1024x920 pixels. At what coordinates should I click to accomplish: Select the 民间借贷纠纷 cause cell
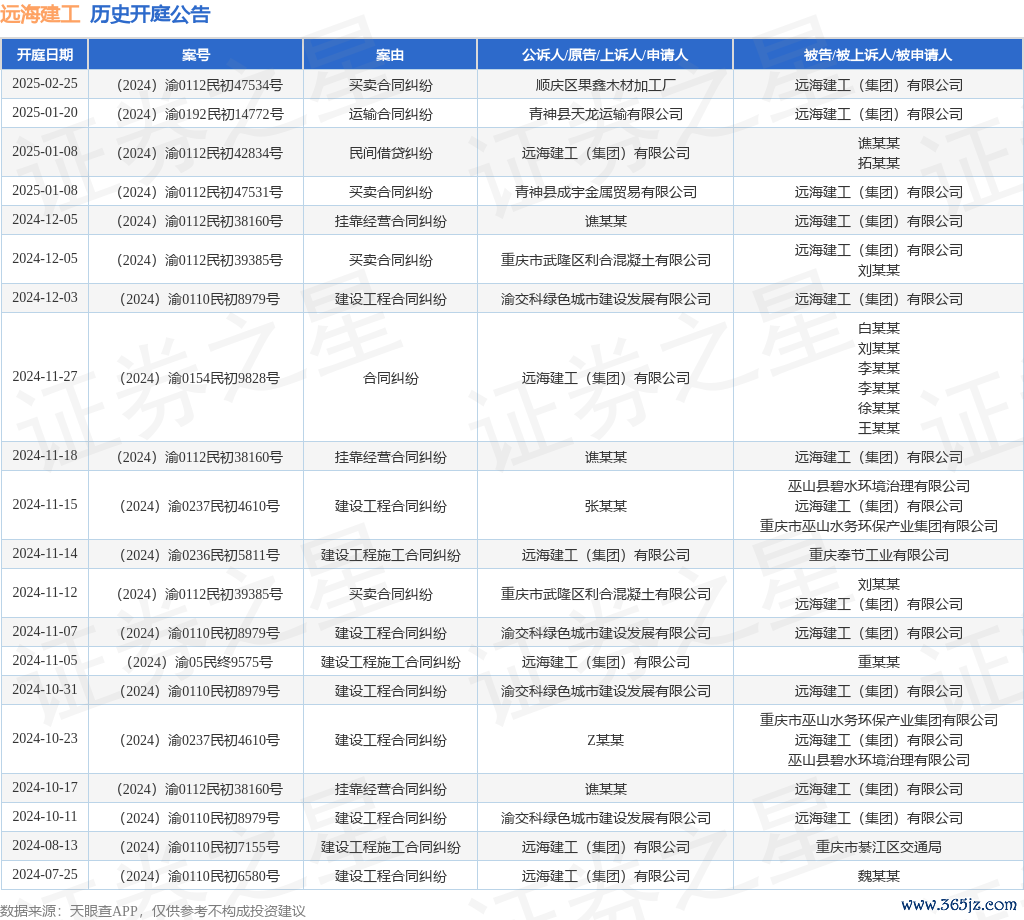click(x=391, y=153)
